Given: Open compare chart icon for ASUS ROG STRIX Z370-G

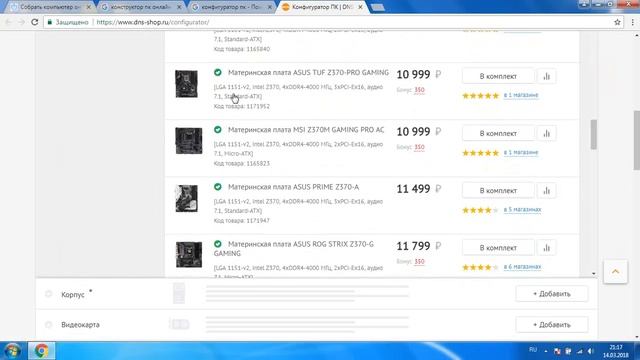Looking at the screenshot, I should pyautogui.click(x=547, y=248).
